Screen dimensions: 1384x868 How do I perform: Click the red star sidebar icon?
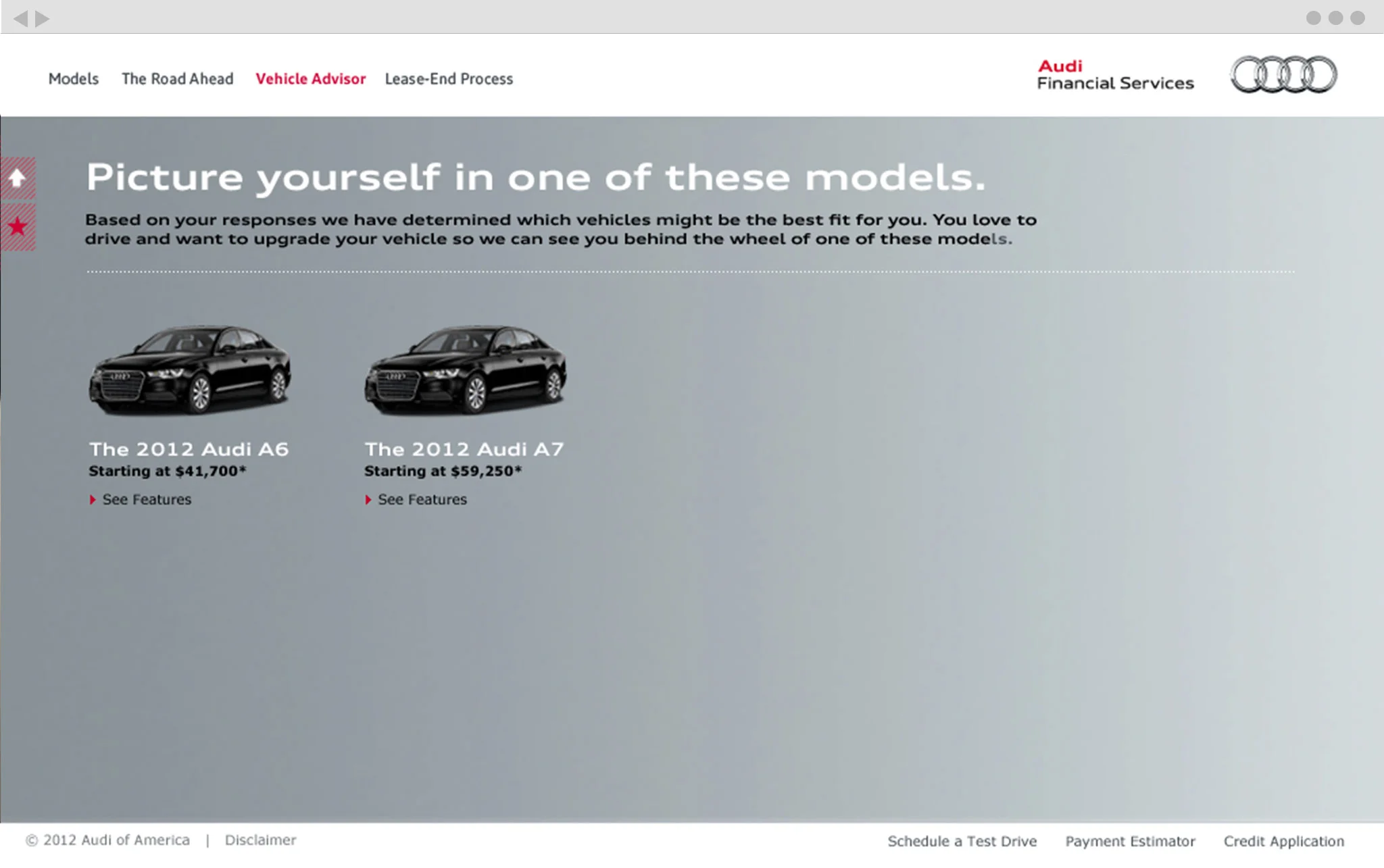[18, 228]
